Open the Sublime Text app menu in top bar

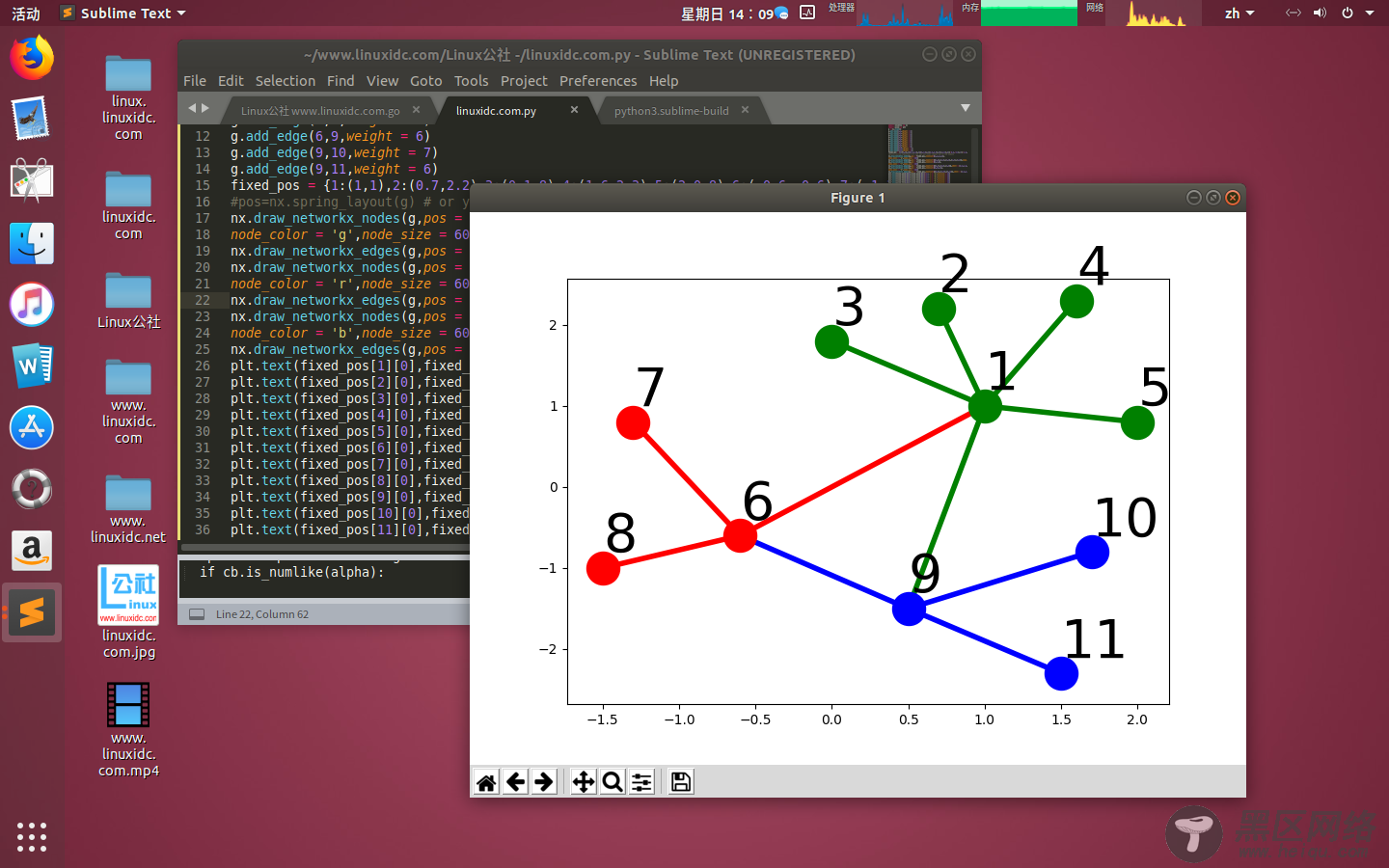tap(123, 13)
